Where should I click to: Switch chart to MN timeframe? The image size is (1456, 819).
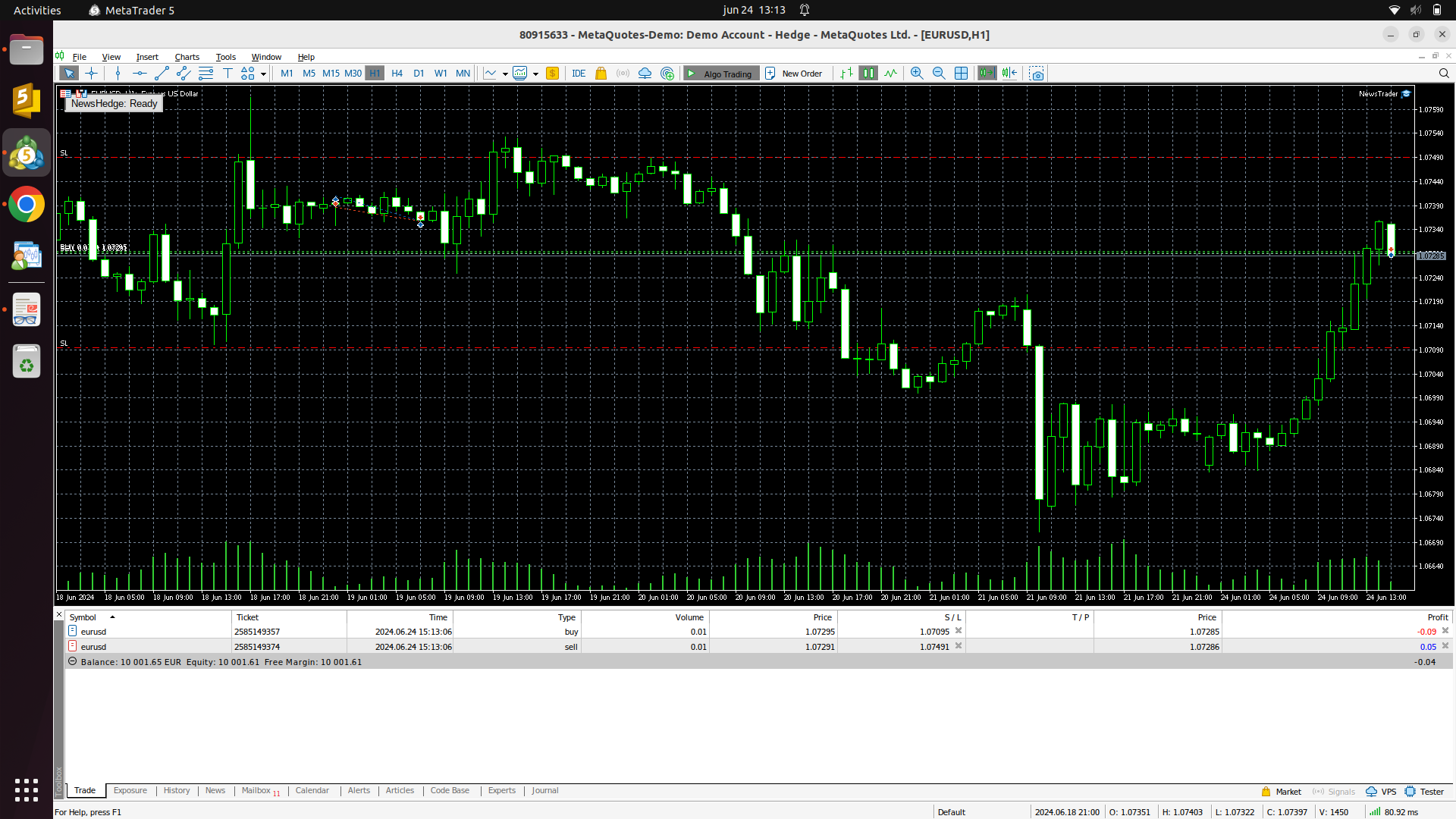click(x=463, y=74)
